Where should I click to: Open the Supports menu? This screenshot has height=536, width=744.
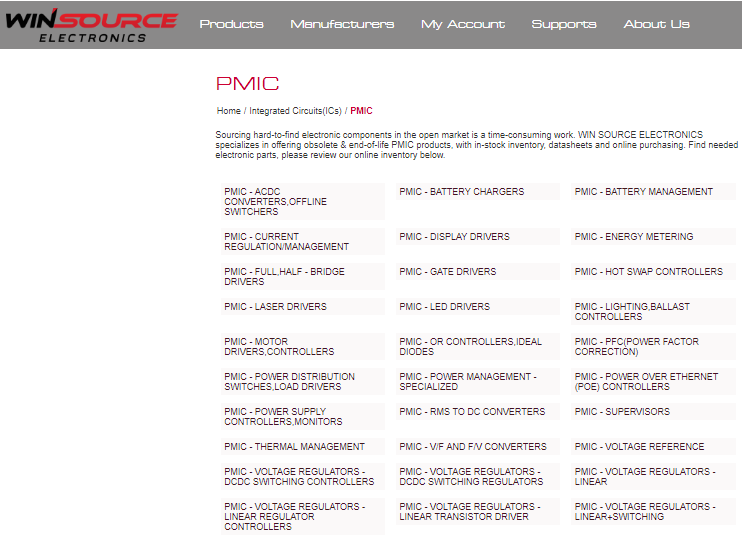[564, 24]
